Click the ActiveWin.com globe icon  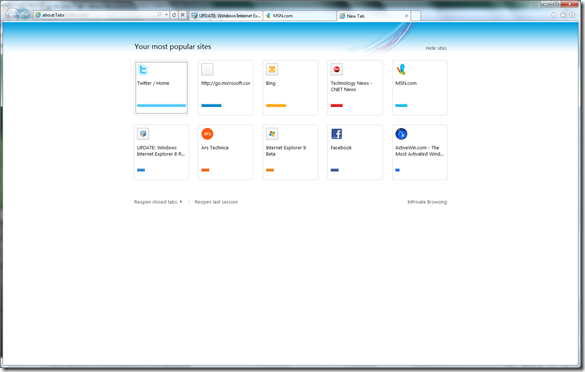click(x=401, y=134)
